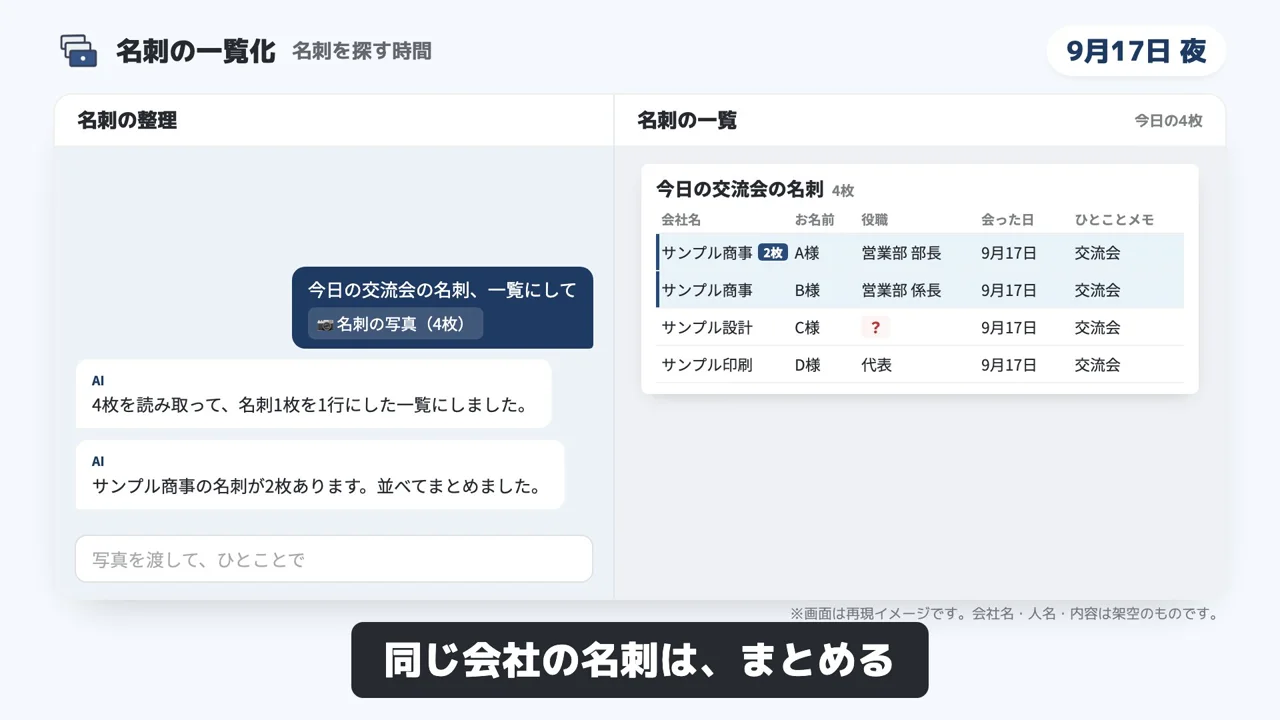Viewport: 1280px width, 720px height.
Task: Click 名刺を探す時間 subtitle text
Action: (362, 51)
